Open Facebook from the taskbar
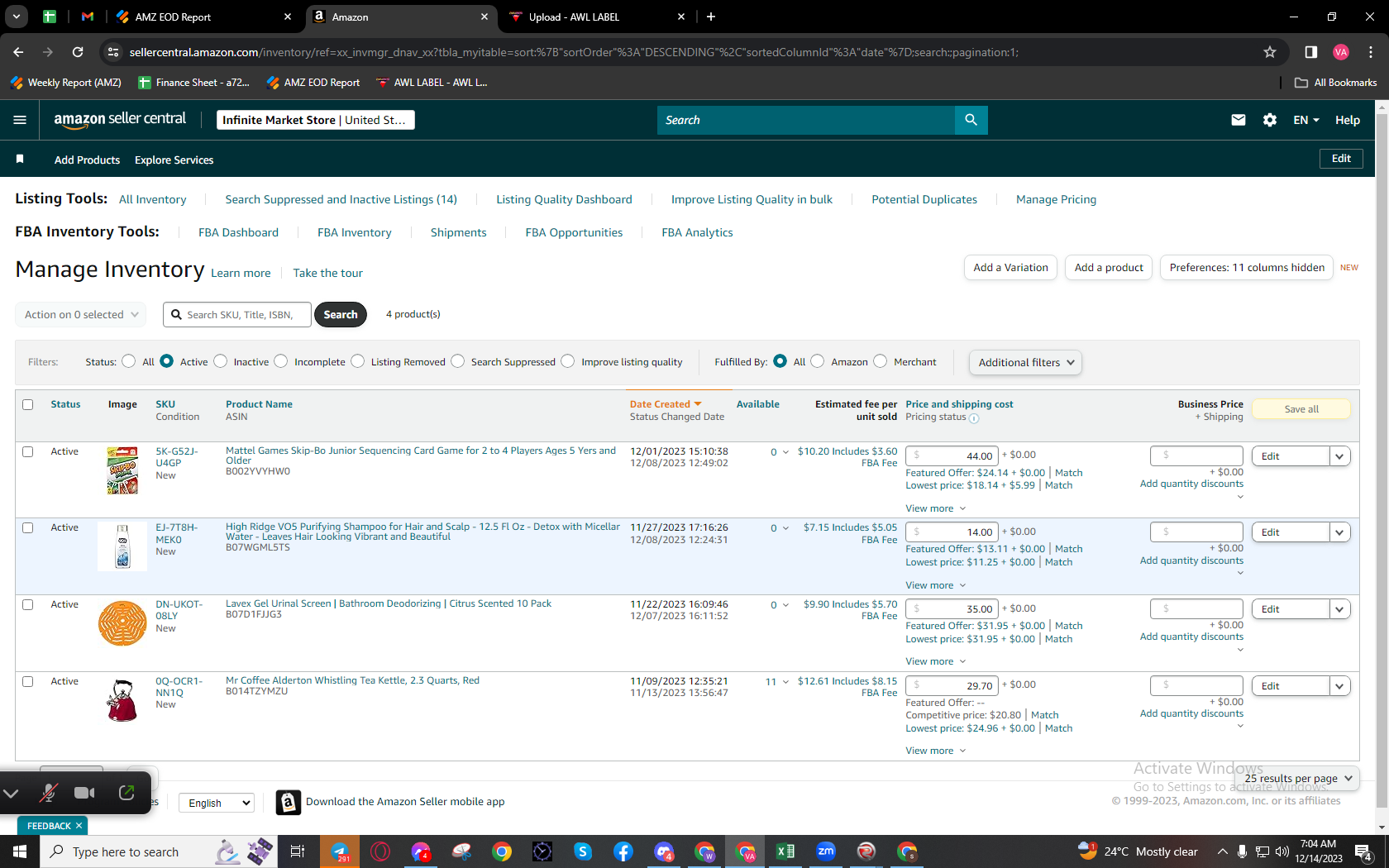 [623, 851]
